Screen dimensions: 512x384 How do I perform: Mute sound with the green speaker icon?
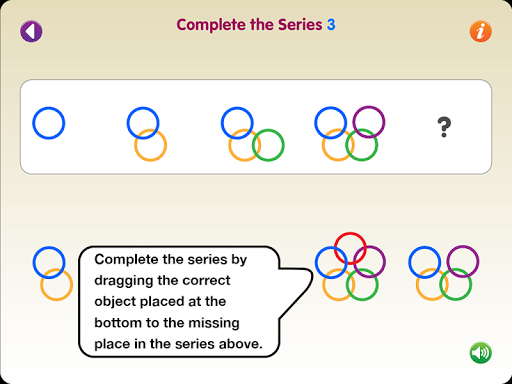pos(480,353)
